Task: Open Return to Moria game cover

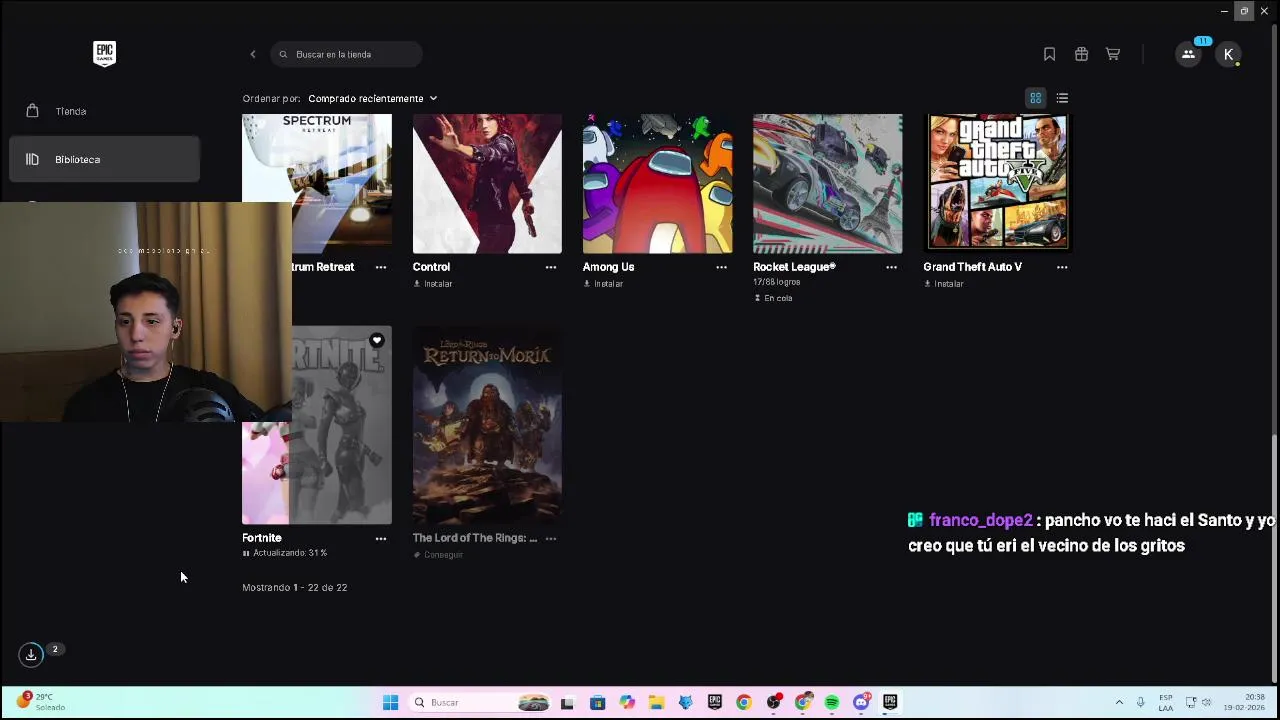Action: coord(487,425)
